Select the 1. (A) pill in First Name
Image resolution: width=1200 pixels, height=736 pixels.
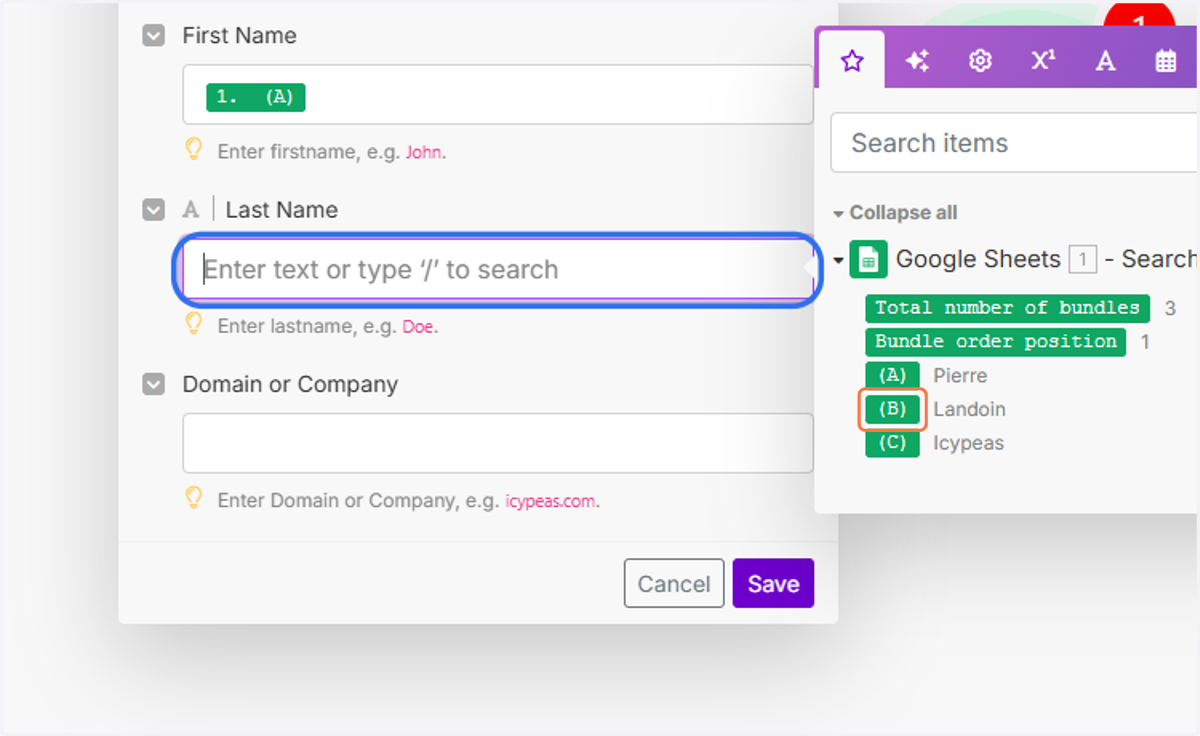coord(255,97)
